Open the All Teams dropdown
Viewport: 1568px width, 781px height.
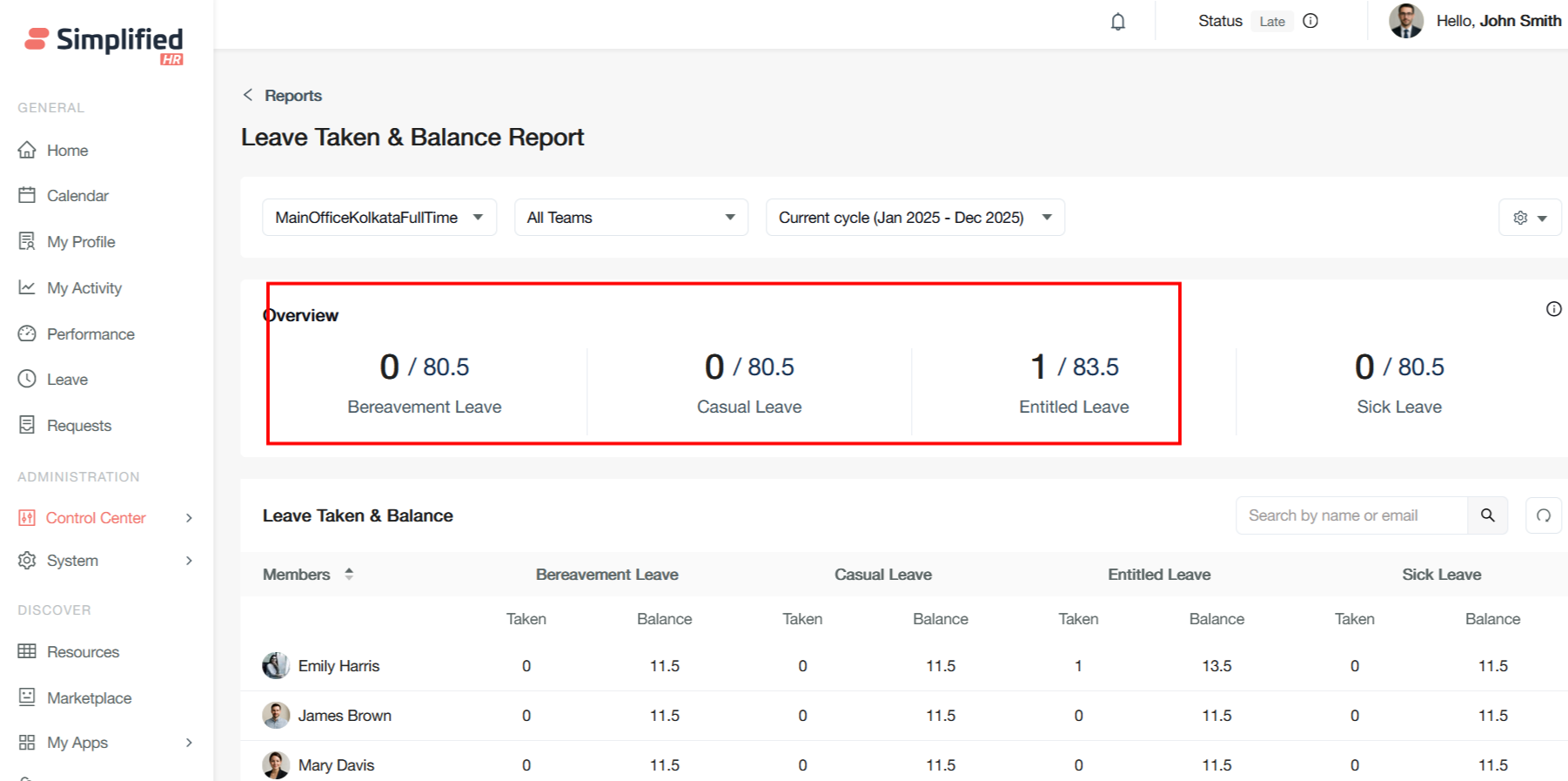click(x=631, y=218)
